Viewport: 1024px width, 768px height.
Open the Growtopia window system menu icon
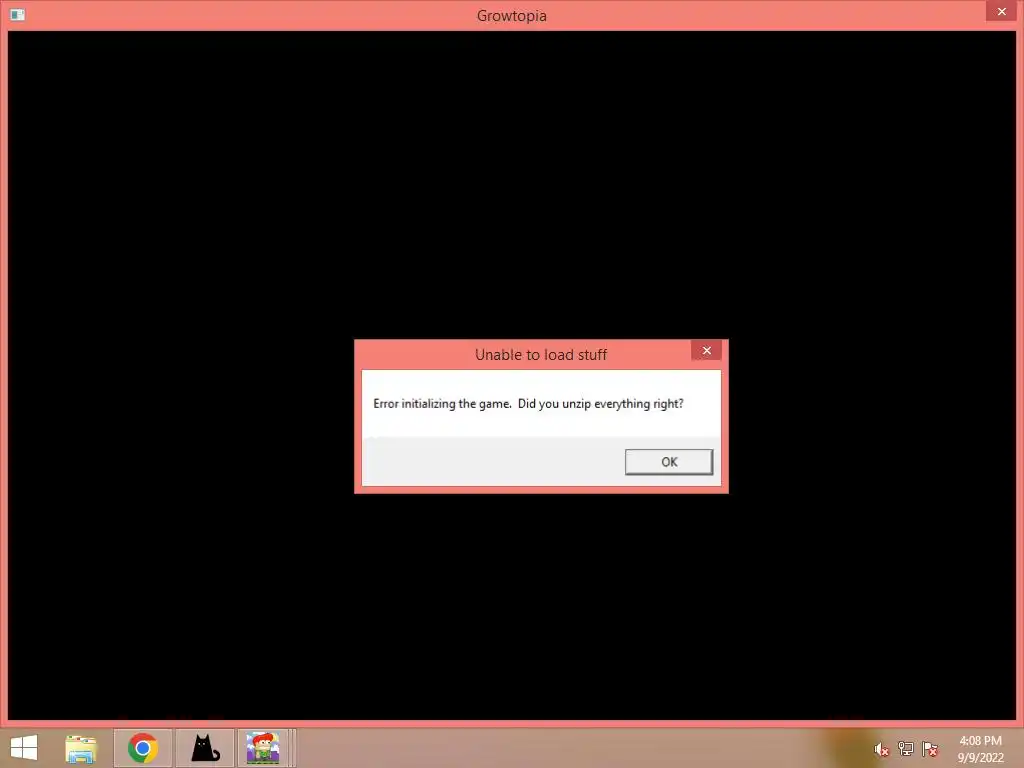(x=18, y=14)
